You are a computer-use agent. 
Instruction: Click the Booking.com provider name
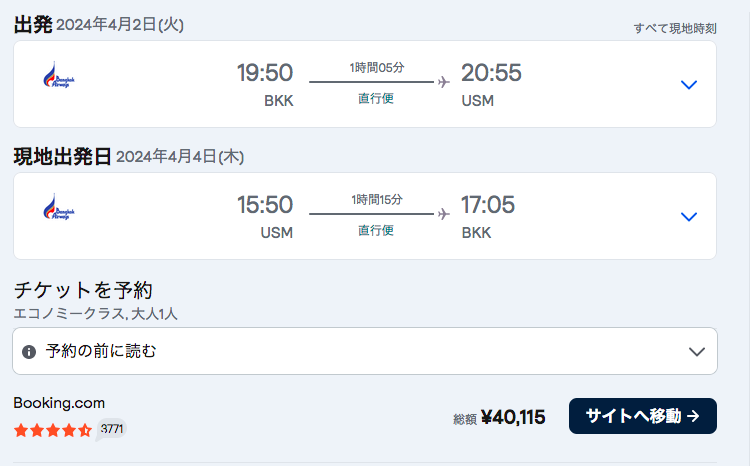pos(59,403)
